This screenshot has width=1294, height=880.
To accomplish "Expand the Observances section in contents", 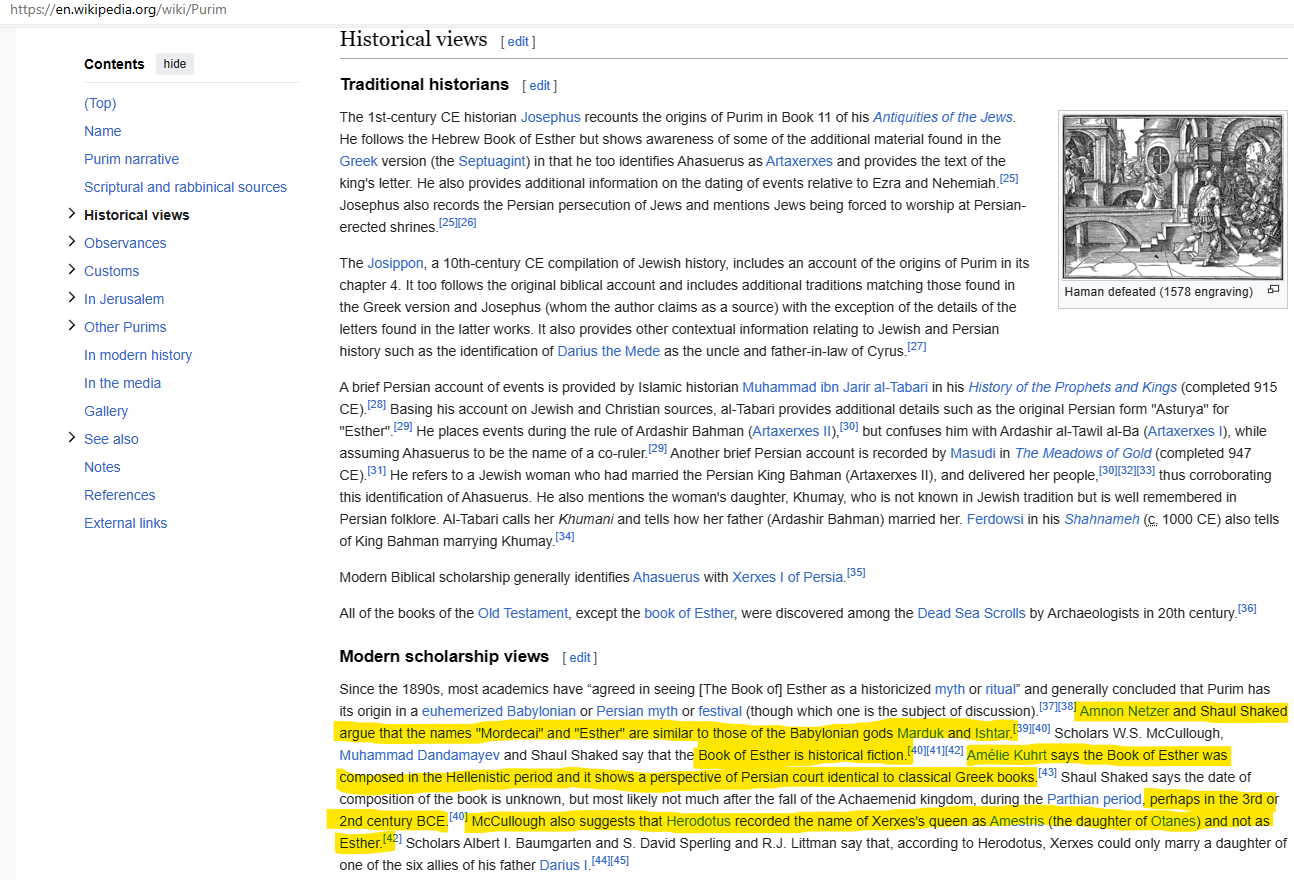I will pyautogui.click(x=71, y=242).
